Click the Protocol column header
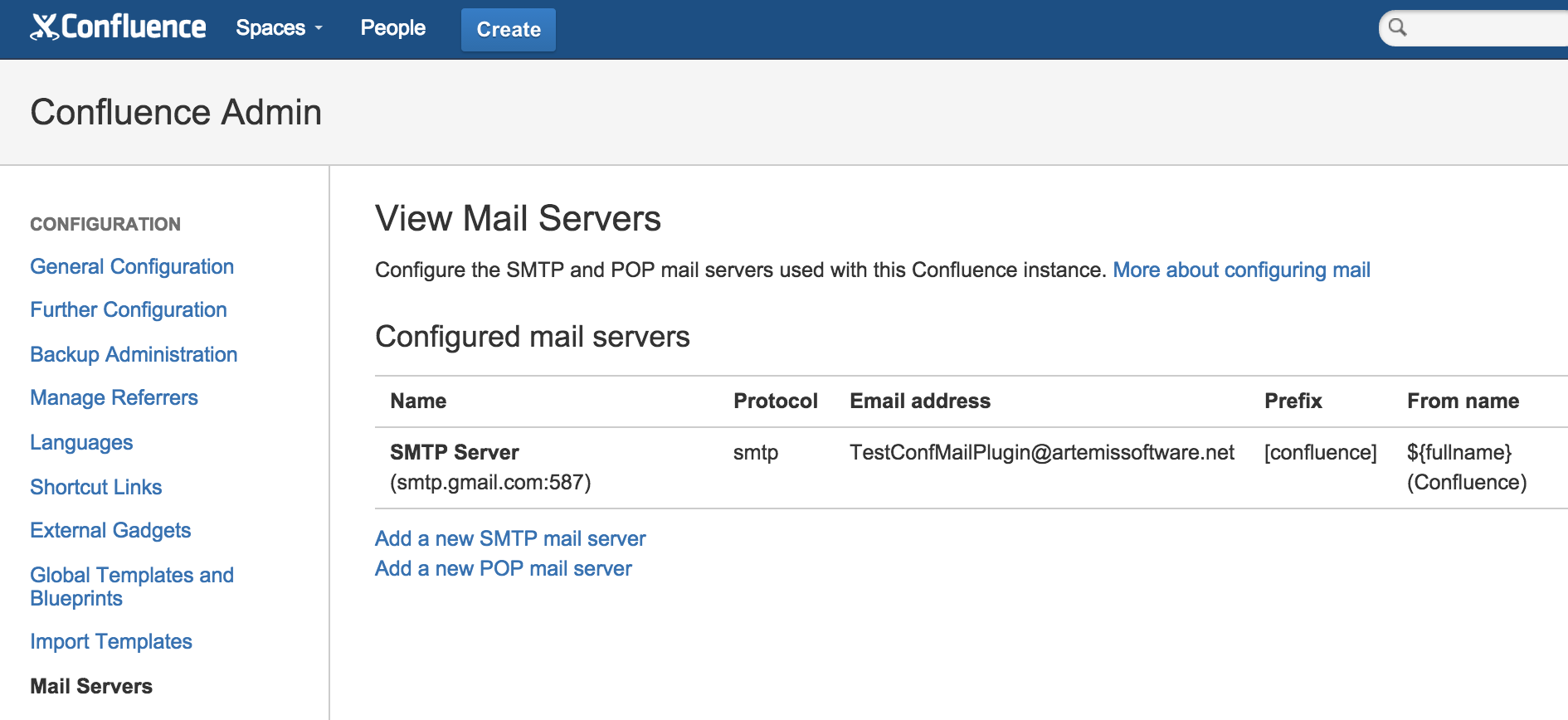 tap(776, 401)
